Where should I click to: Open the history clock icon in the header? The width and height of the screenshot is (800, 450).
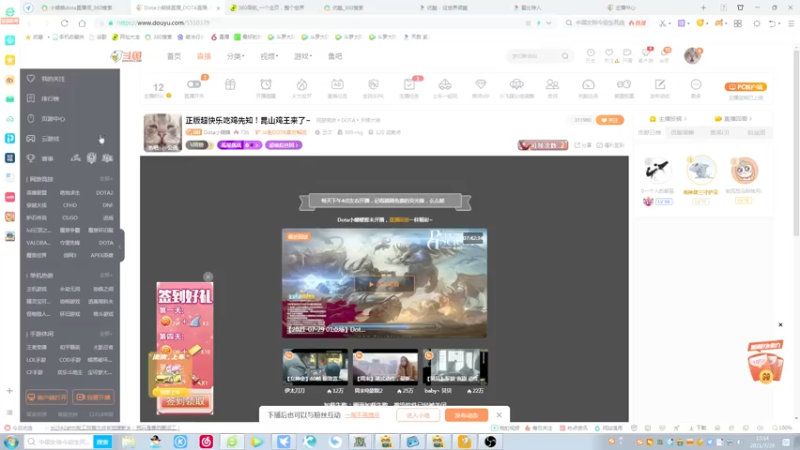tap(590, 53)
